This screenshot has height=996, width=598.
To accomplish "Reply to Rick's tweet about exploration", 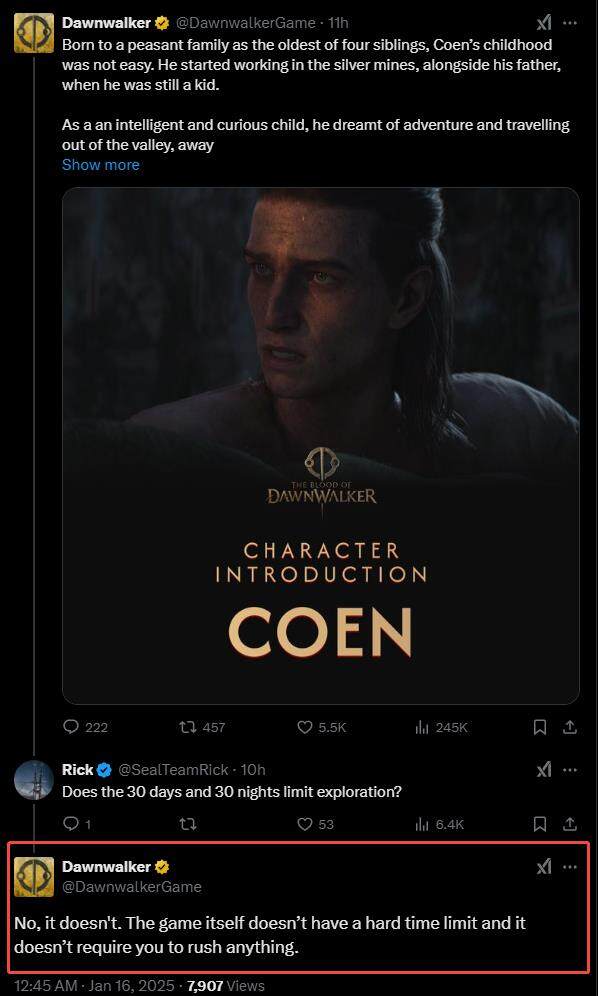I will coord(71,824).
